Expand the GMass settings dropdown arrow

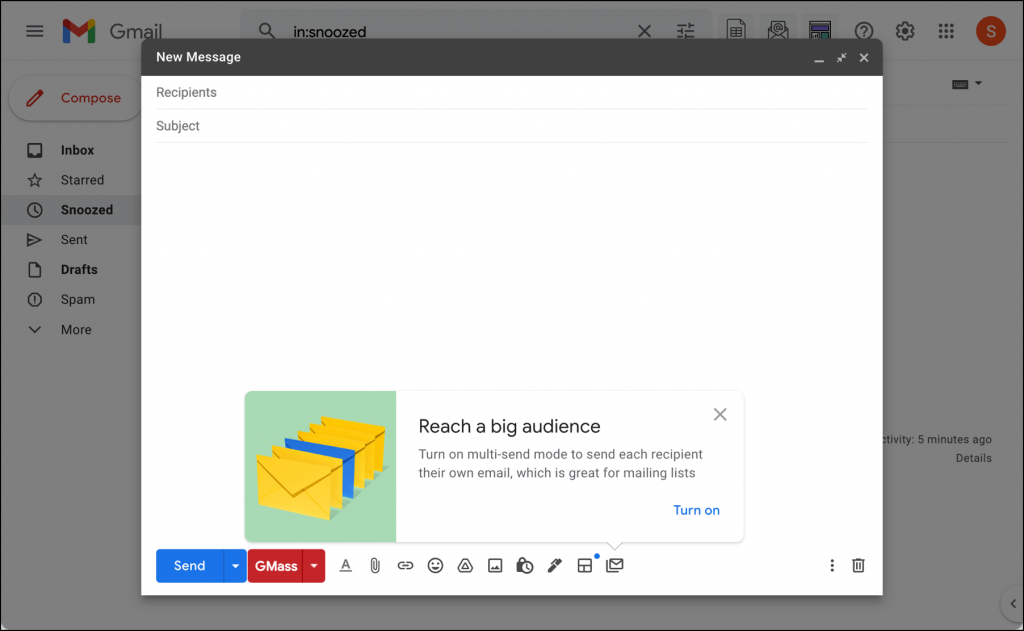(314, 566)
